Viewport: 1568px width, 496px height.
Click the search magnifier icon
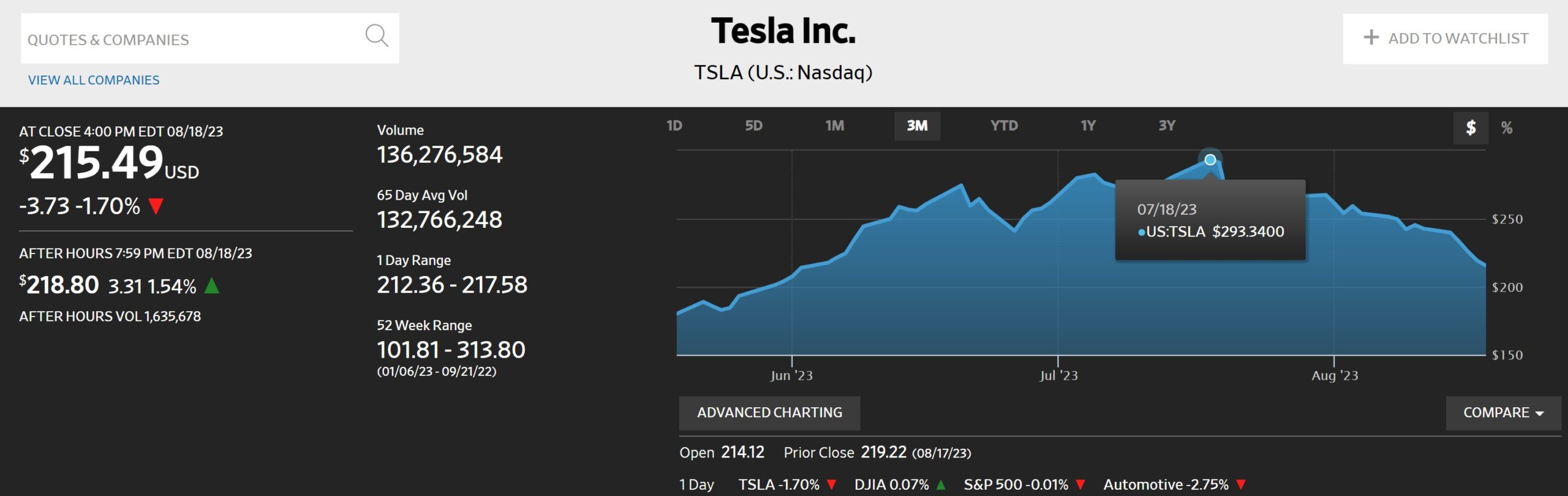(x=377, y=36)
